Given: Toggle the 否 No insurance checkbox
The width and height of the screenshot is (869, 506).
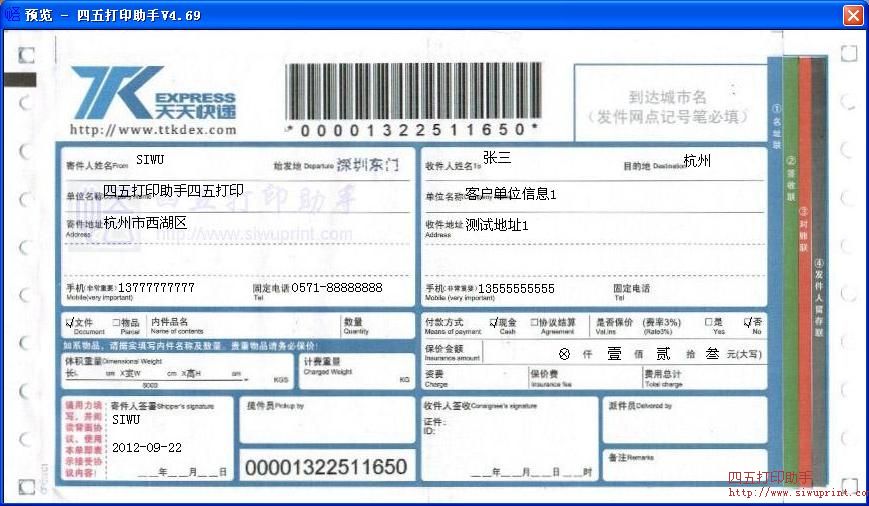Looking at the screenshot, I should click(747, 323).
